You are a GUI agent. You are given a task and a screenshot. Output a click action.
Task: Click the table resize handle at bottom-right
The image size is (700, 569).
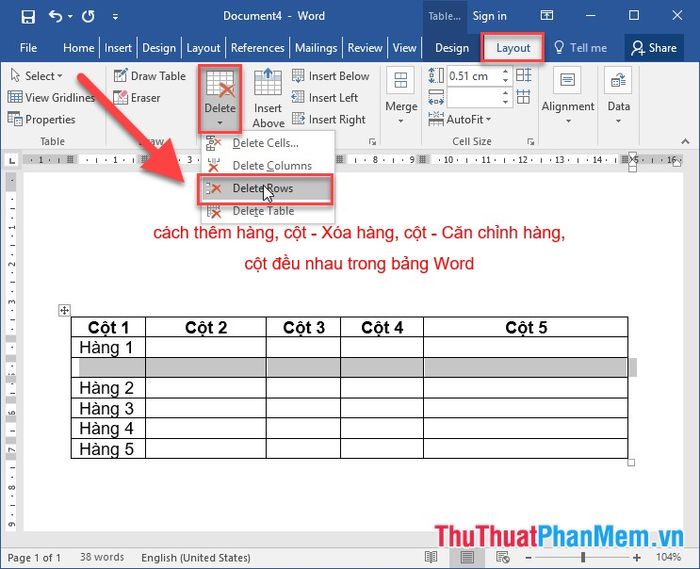pos(631,463)
